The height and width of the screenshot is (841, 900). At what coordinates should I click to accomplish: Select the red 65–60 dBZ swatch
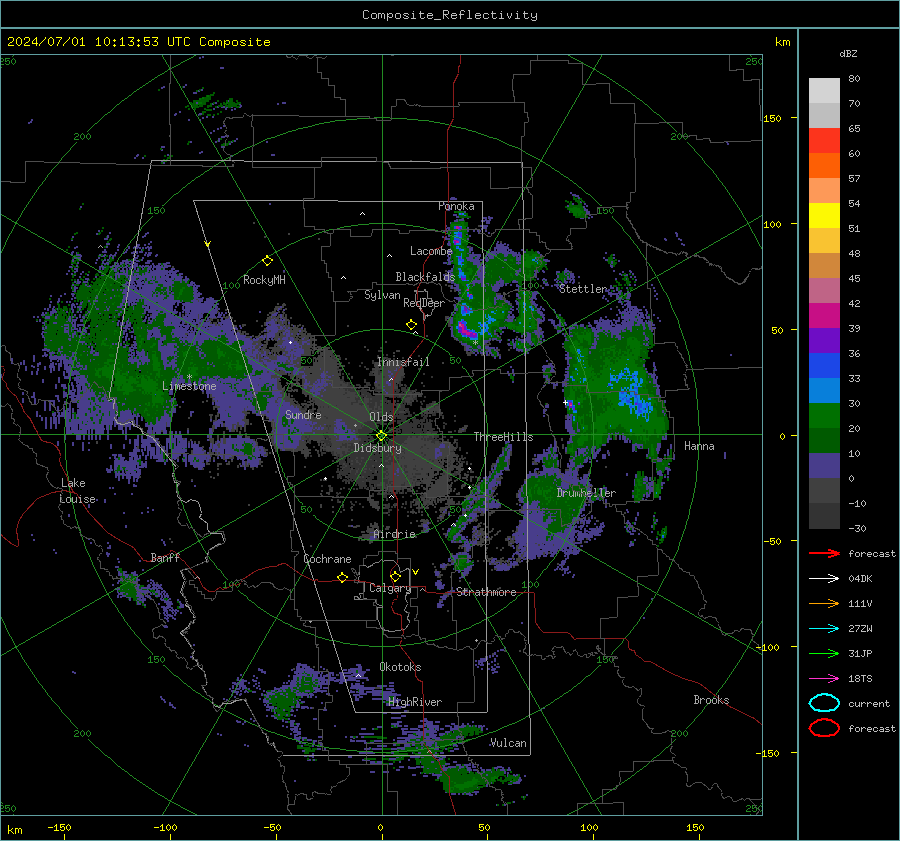pos(824,141)
